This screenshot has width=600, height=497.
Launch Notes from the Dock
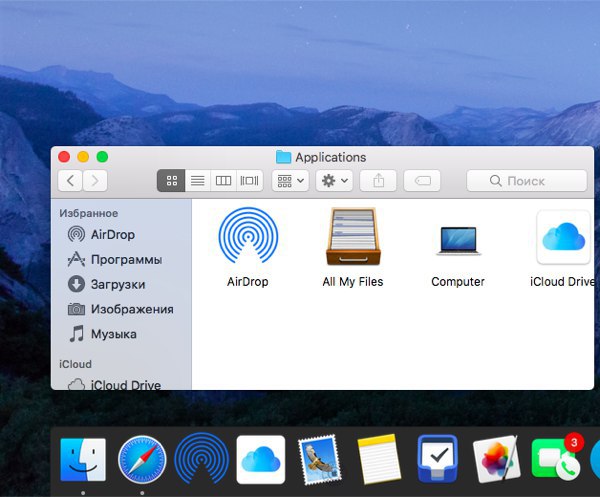pyautogui.click(x=379, y=460)
